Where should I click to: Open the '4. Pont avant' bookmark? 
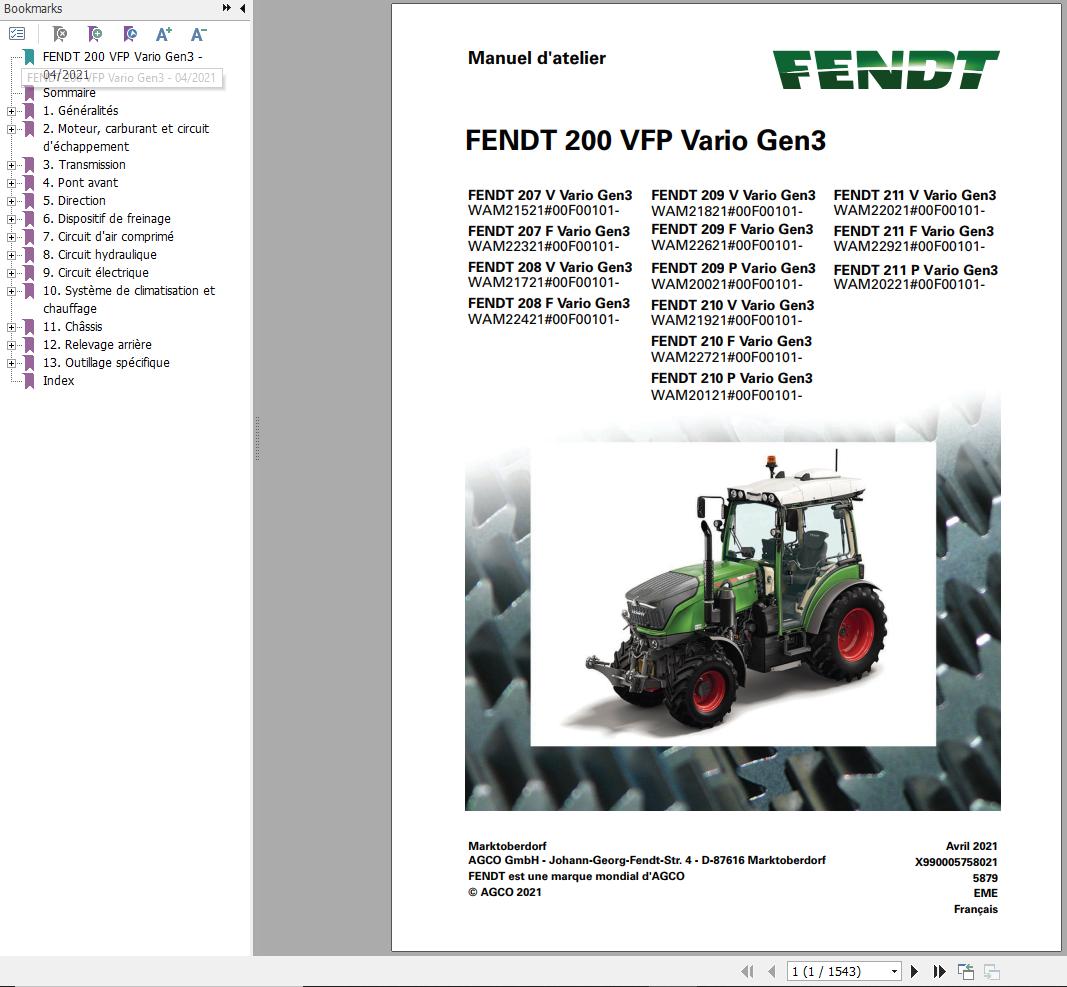pyautogui.click(x=80, y=182)
